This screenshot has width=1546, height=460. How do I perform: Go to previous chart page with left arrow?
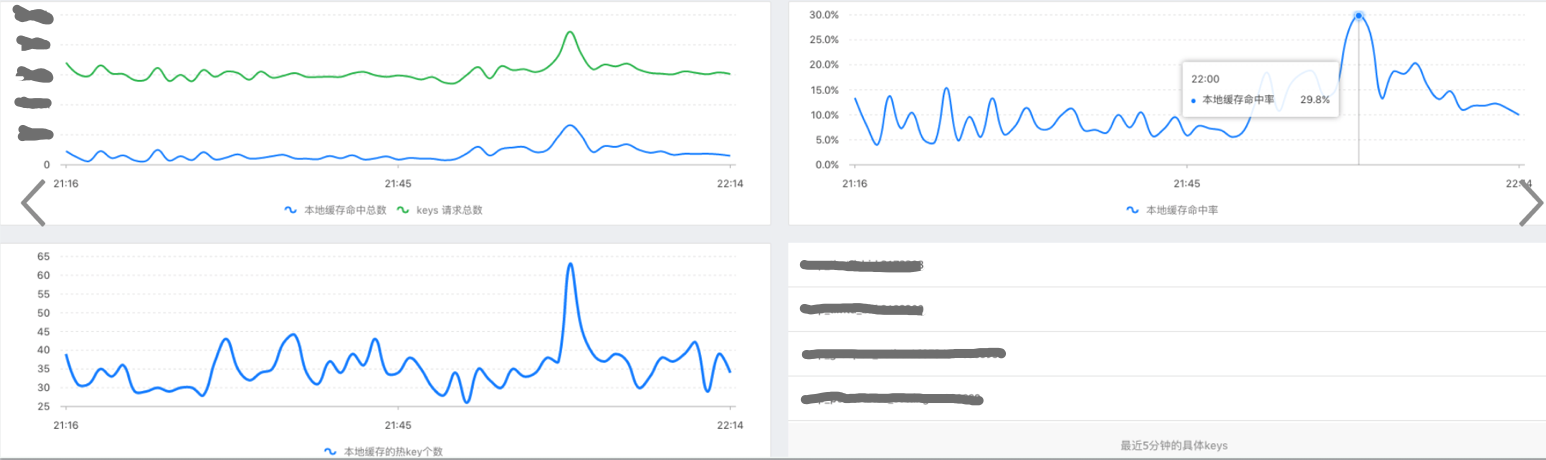click(x=33, y=203)
